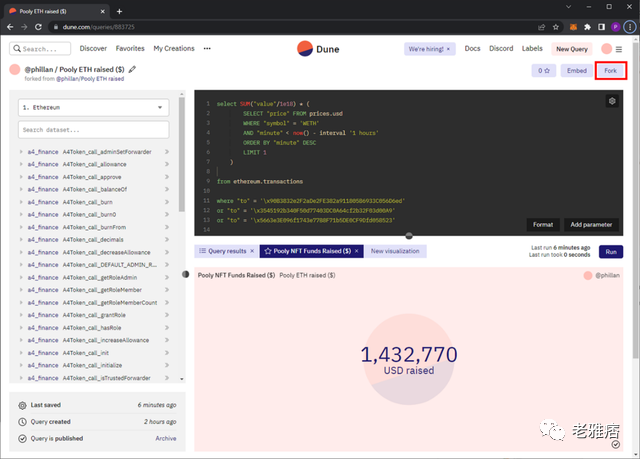Screen dimensions: 640x459
Task: Click the Embed button
Action: pos(577,71)
